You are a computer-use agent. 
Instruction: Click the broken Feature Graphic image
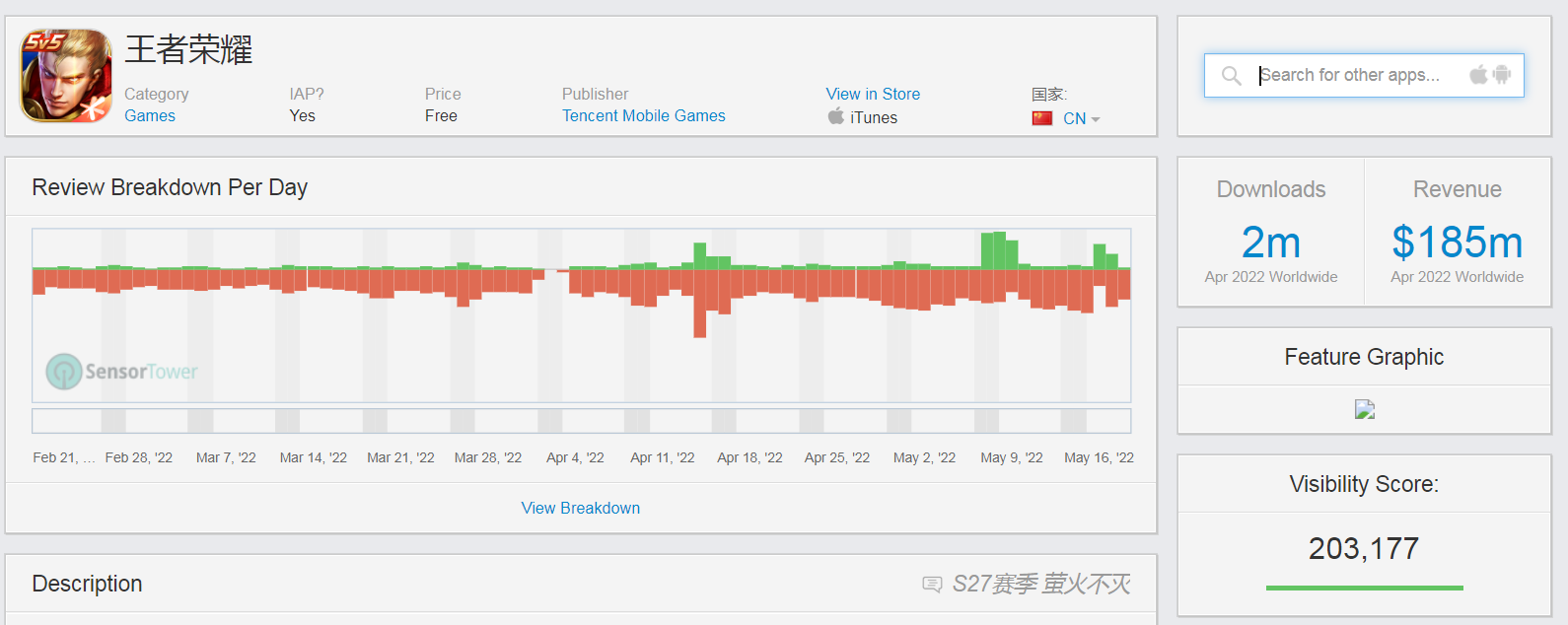coord(1365,409)
